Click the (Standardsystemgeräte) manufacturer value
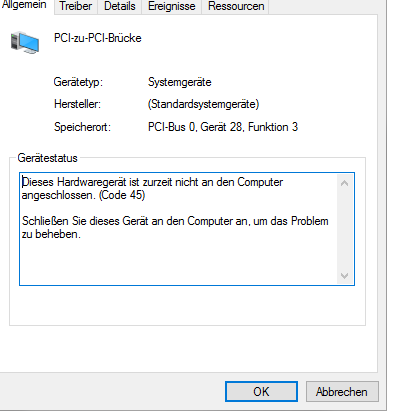Image resolution: width=393 pixels, height=416 pixels. tap(204, 104)
